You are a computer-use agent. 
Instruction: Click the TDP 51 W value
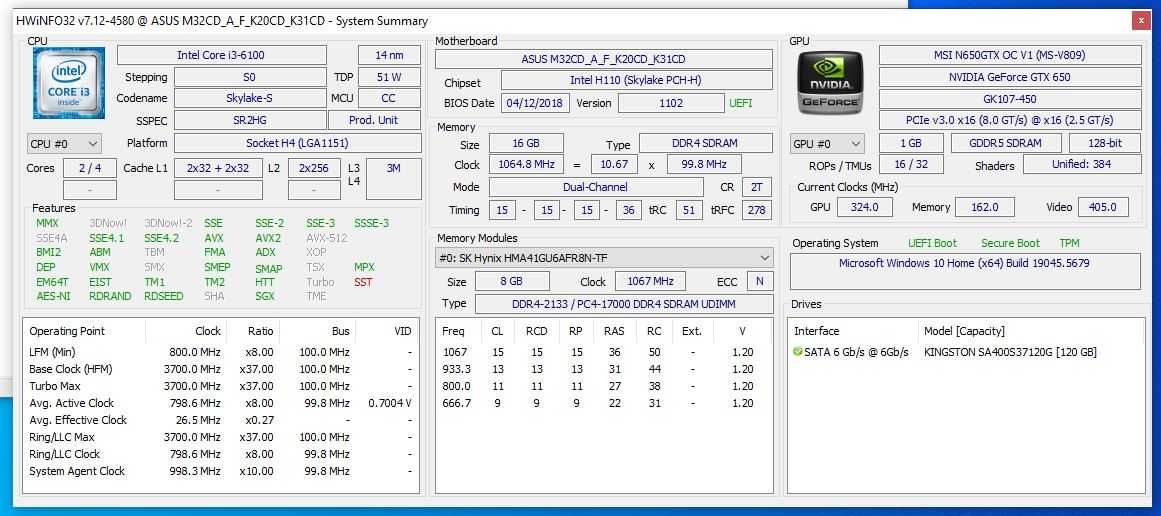click(x=389, y=77)
